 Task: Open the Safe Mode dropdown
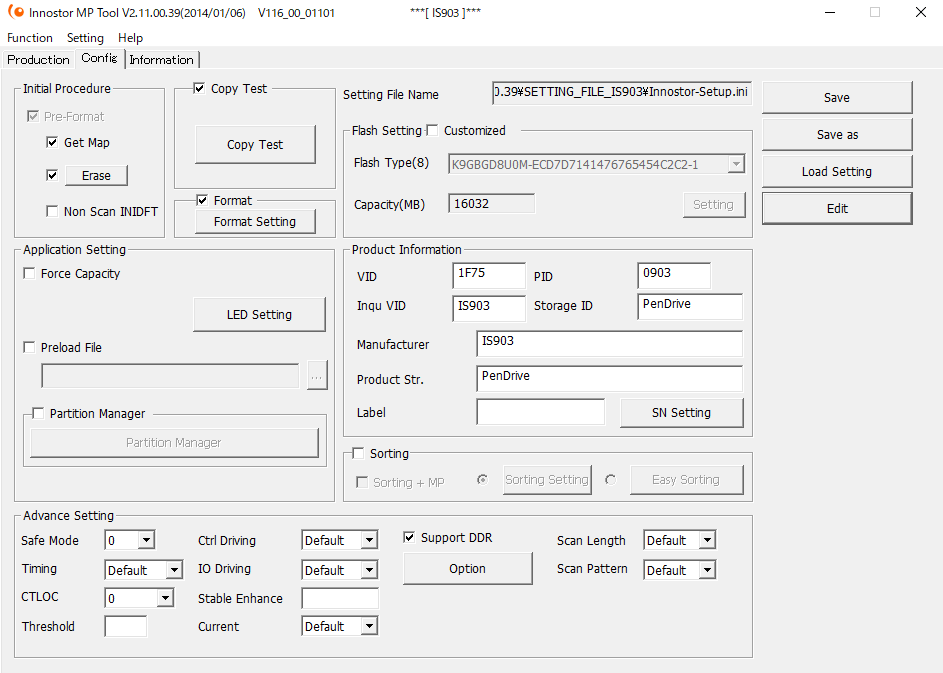pyautogui.click(x=146, y=540)
